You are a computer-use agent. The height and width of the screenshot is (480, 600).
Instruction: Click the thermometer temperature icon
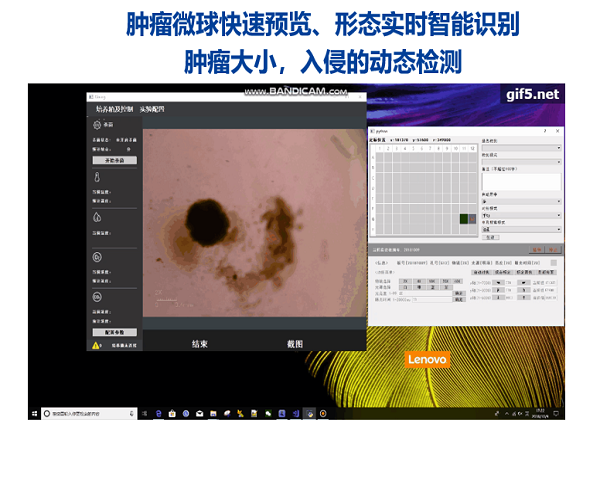pos(97,177)
